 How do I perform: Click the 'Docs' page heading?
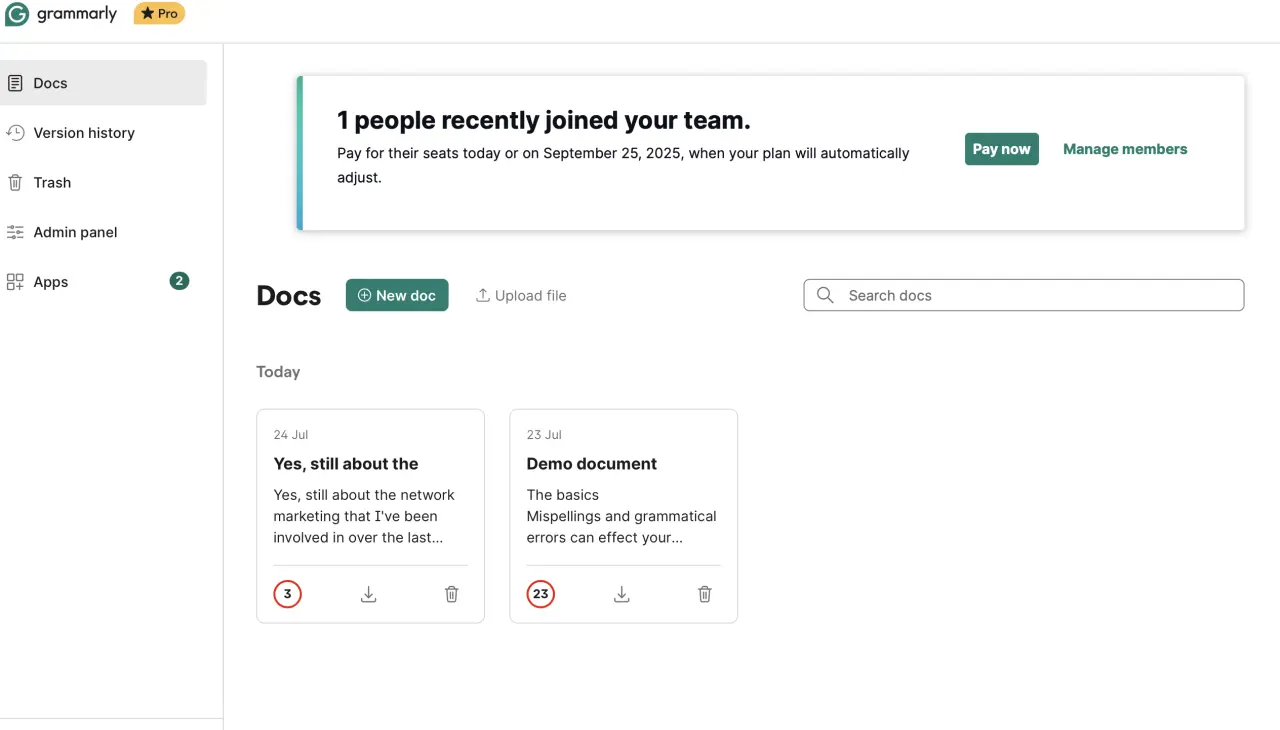click(x=289, y=296)
